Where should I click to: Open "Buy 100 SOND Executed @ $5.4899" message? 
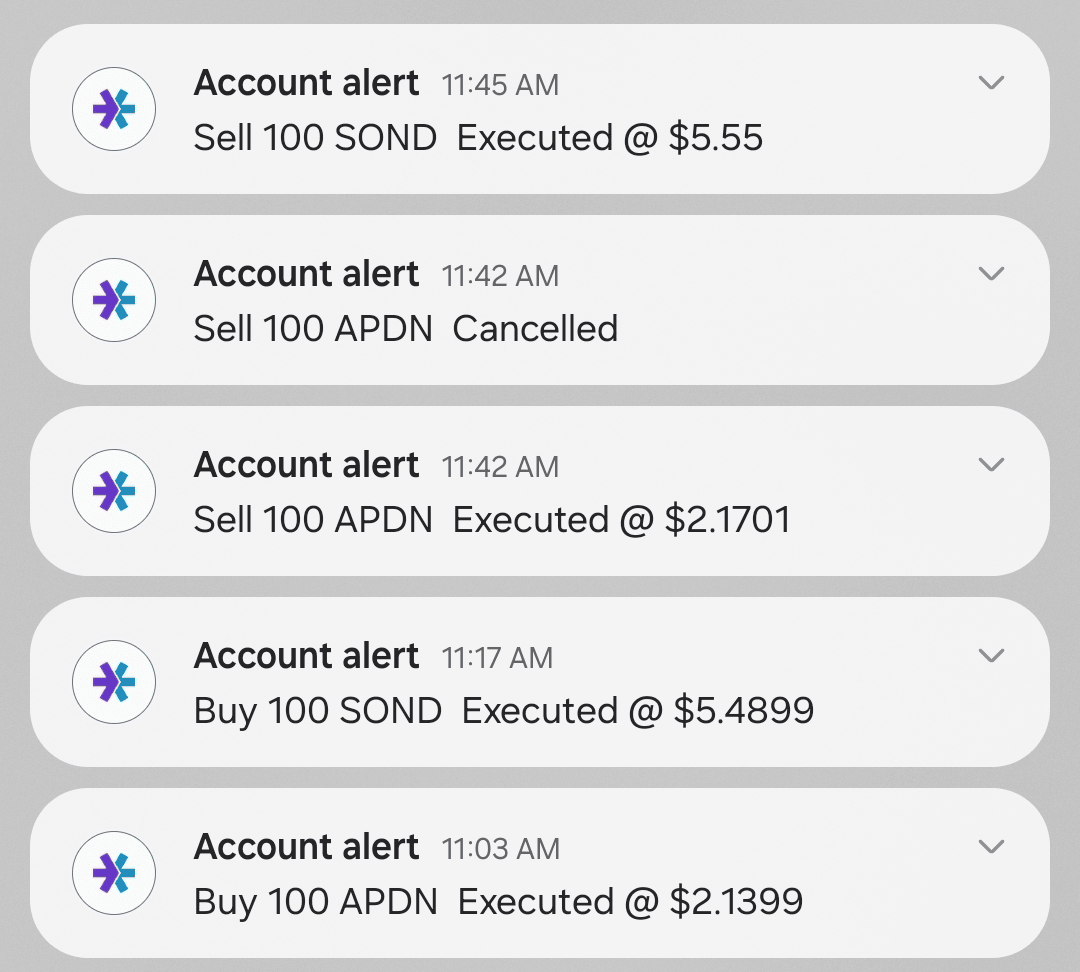[504, 711]
